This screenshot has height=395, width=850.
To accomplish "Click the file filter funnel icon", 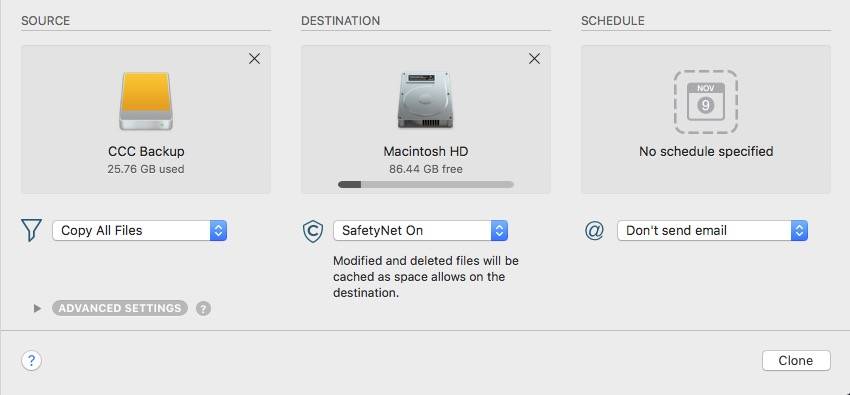I will click(31, 230).
